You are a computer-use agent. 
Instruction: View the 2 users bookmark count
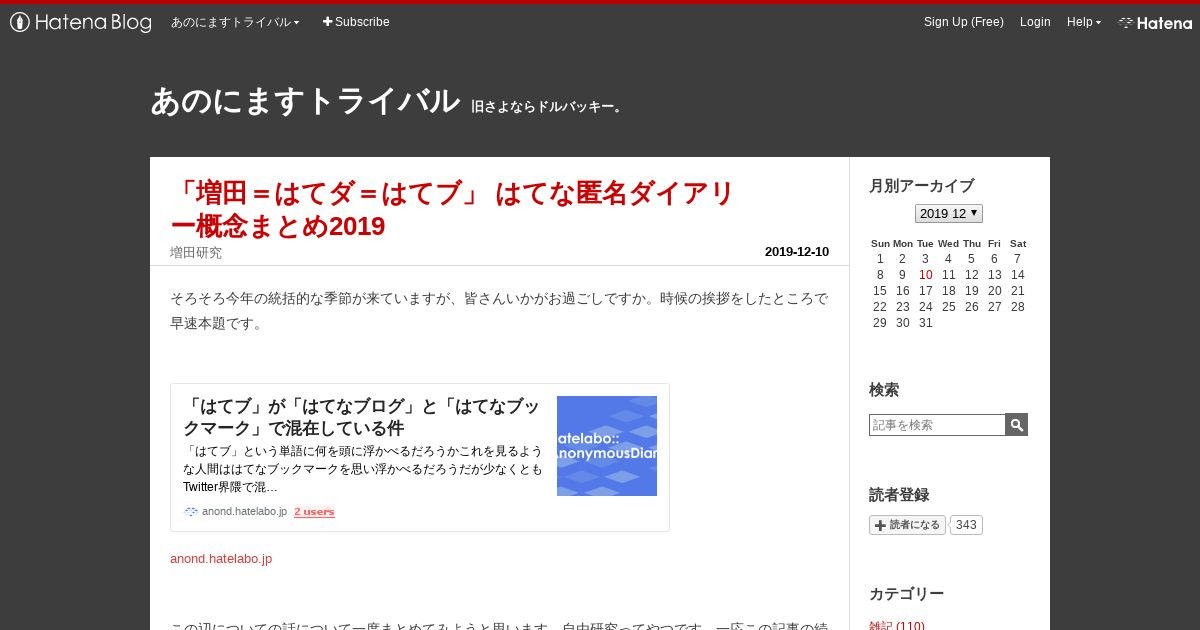[x=314, y=512]
